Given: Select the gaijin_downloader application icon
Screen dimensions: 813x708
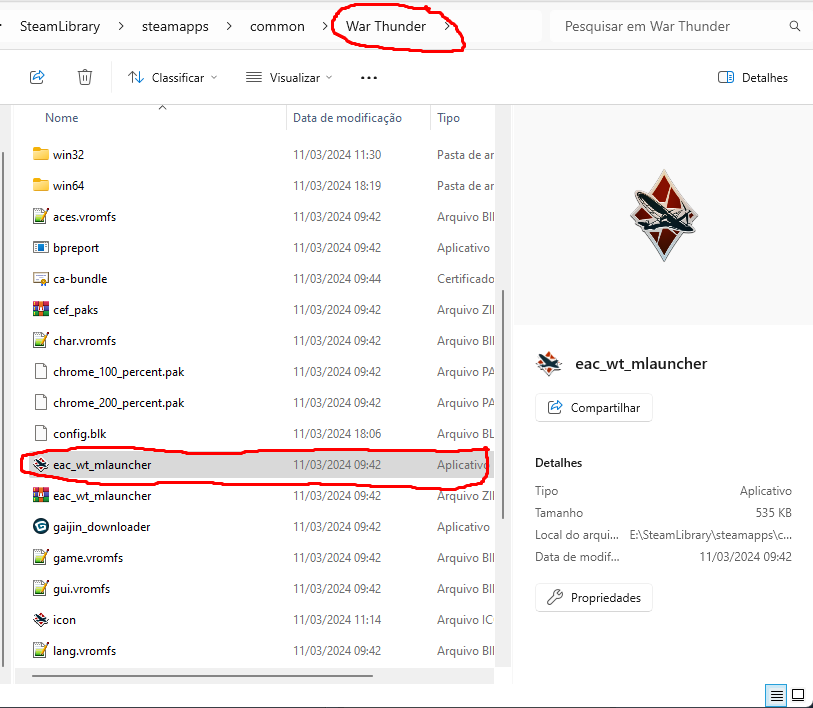Looking at the screenshot, I should 40,526.
